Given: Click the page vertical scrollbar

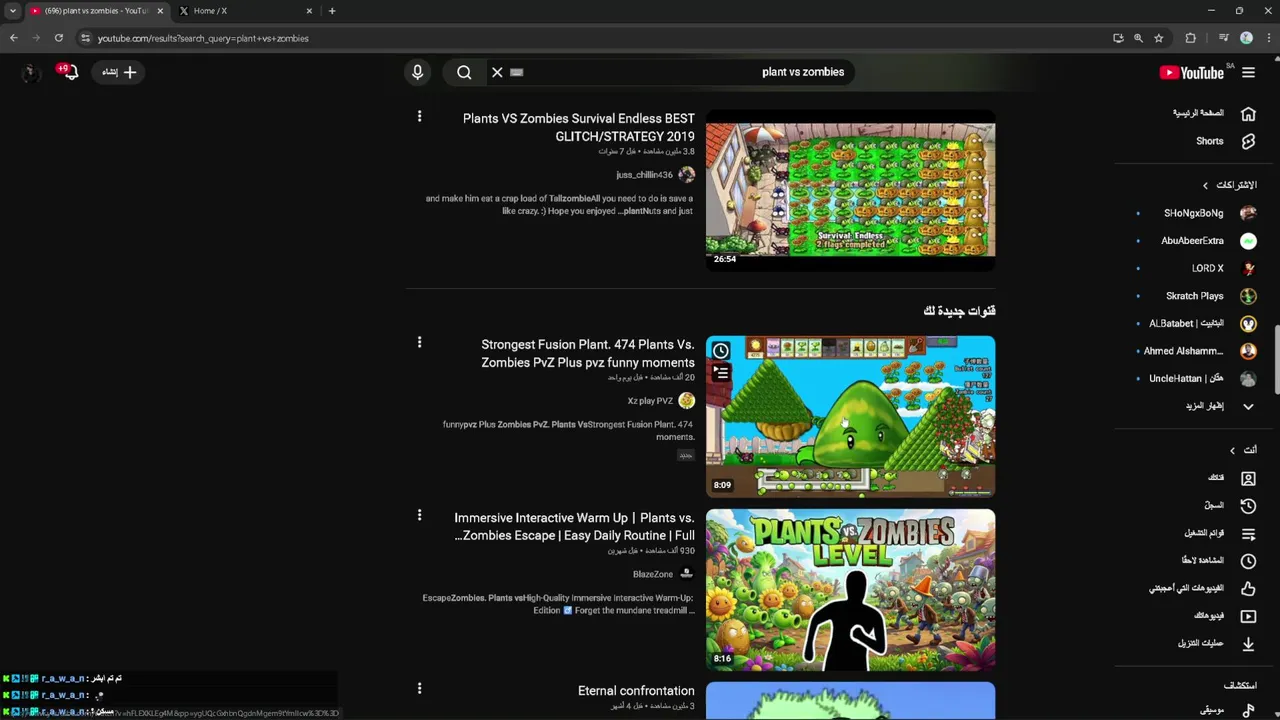Looking at the screenshot, I should 1276,360.
